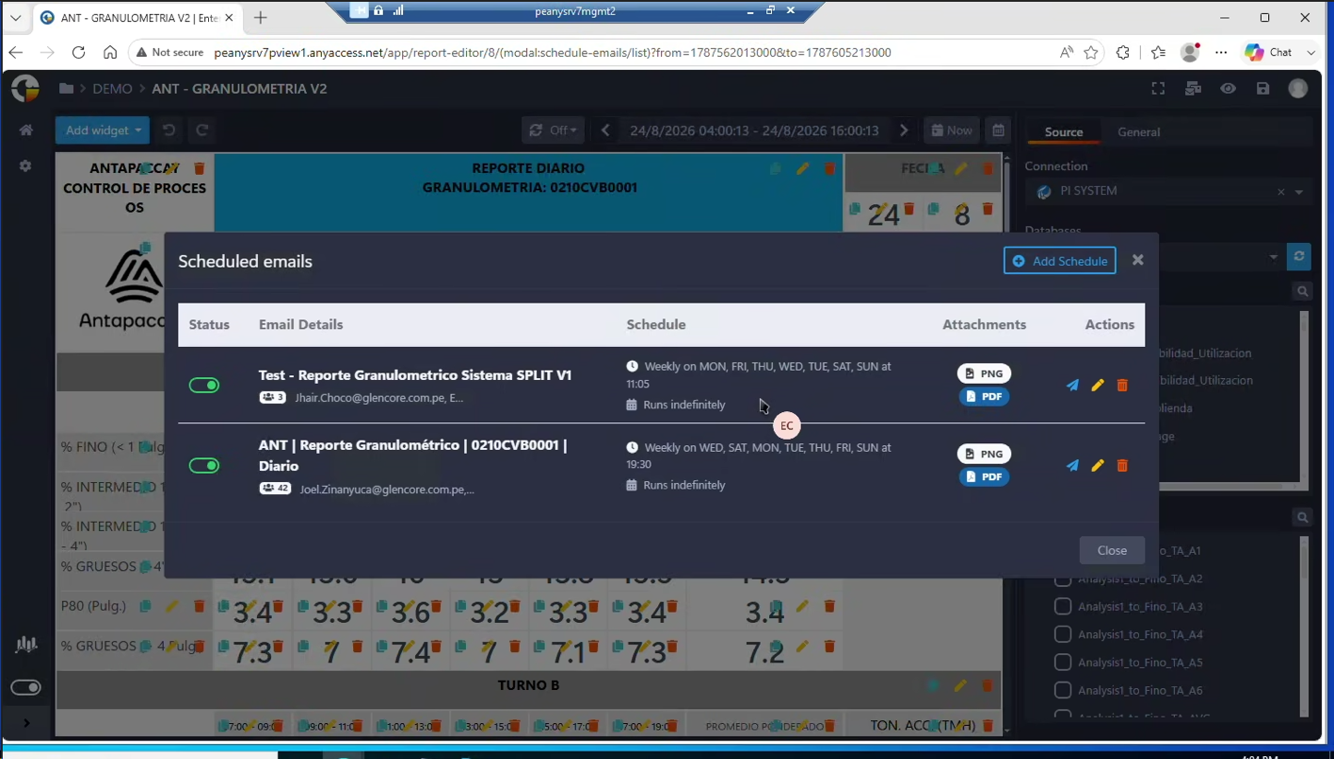Toggle report preview with the eye icon
Image resolution: width=1334 pixels, height=759 pixels.
(1228, 89)
